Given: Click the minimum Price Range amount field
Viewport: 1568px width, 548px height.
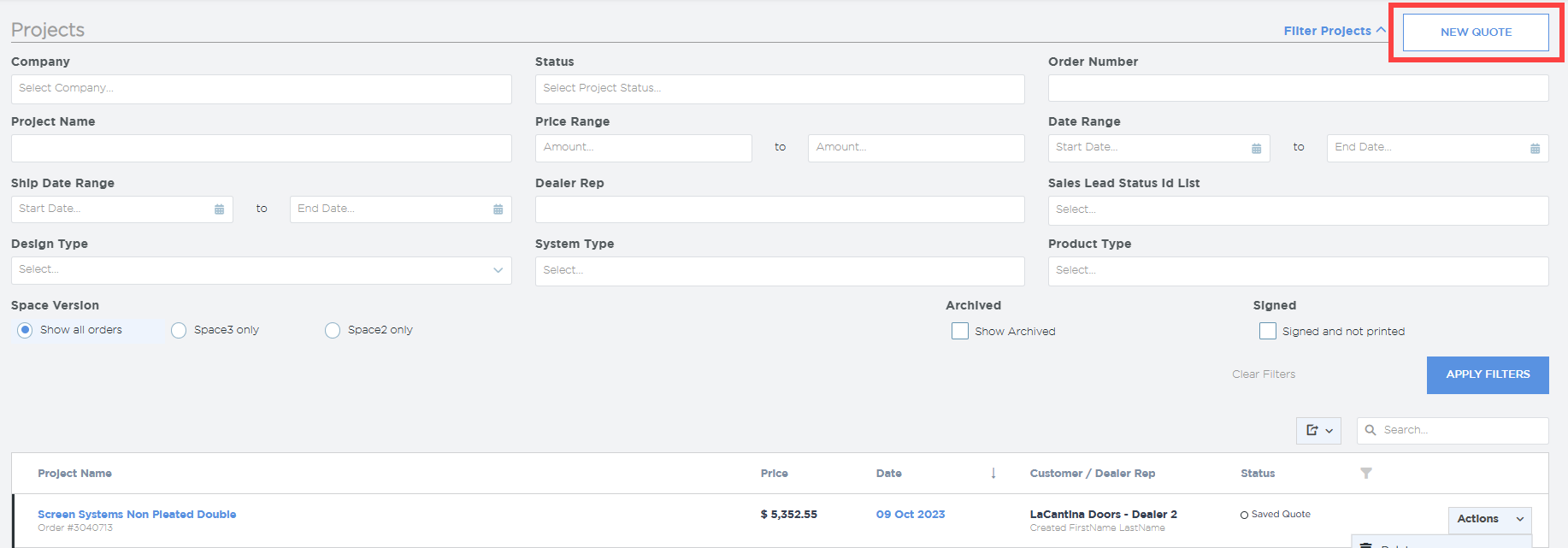Looking at the screenshot, I should click(644, 148).
